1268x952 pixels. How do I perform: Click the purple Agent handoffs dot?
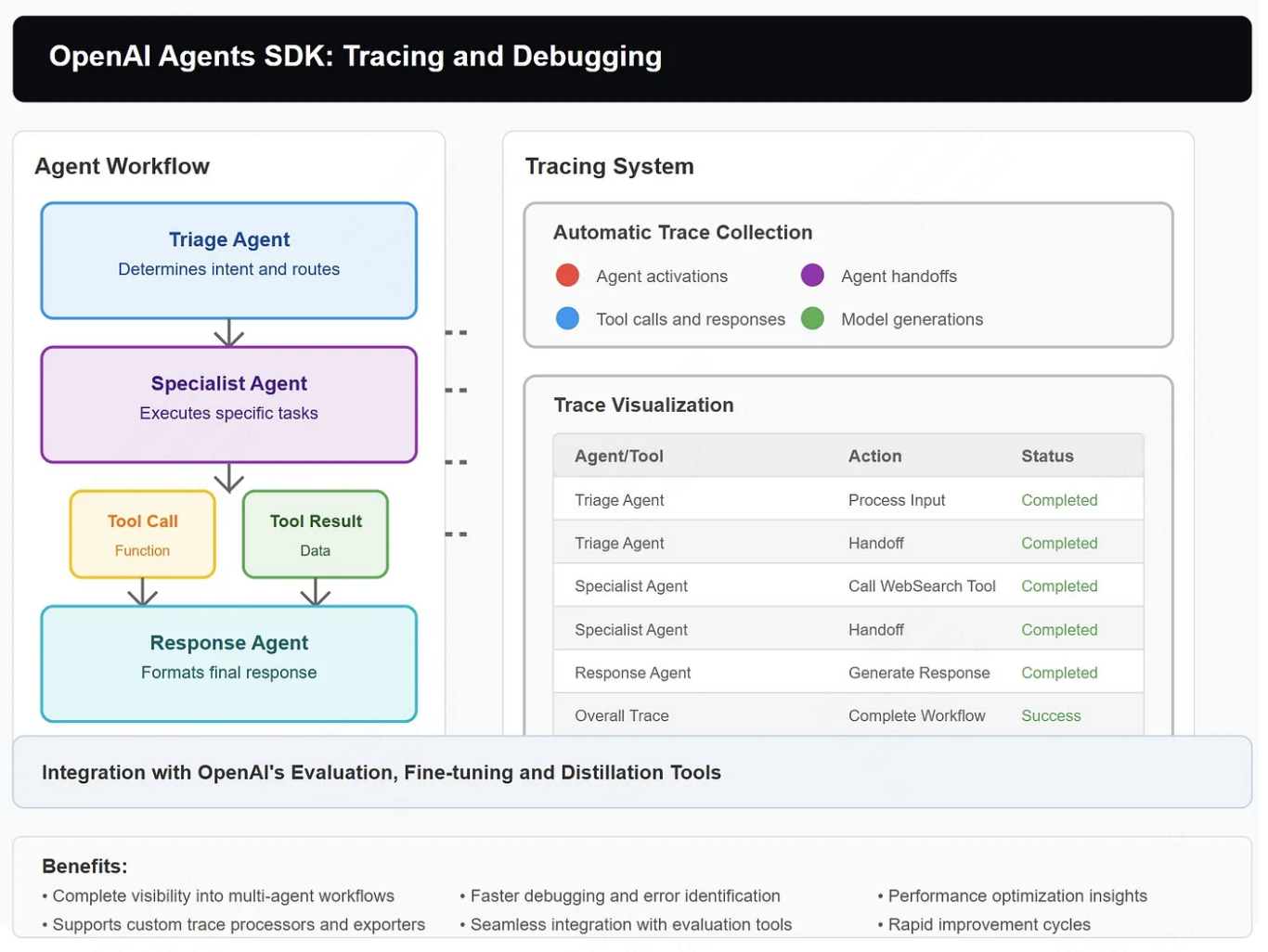[x=812, y=276]
